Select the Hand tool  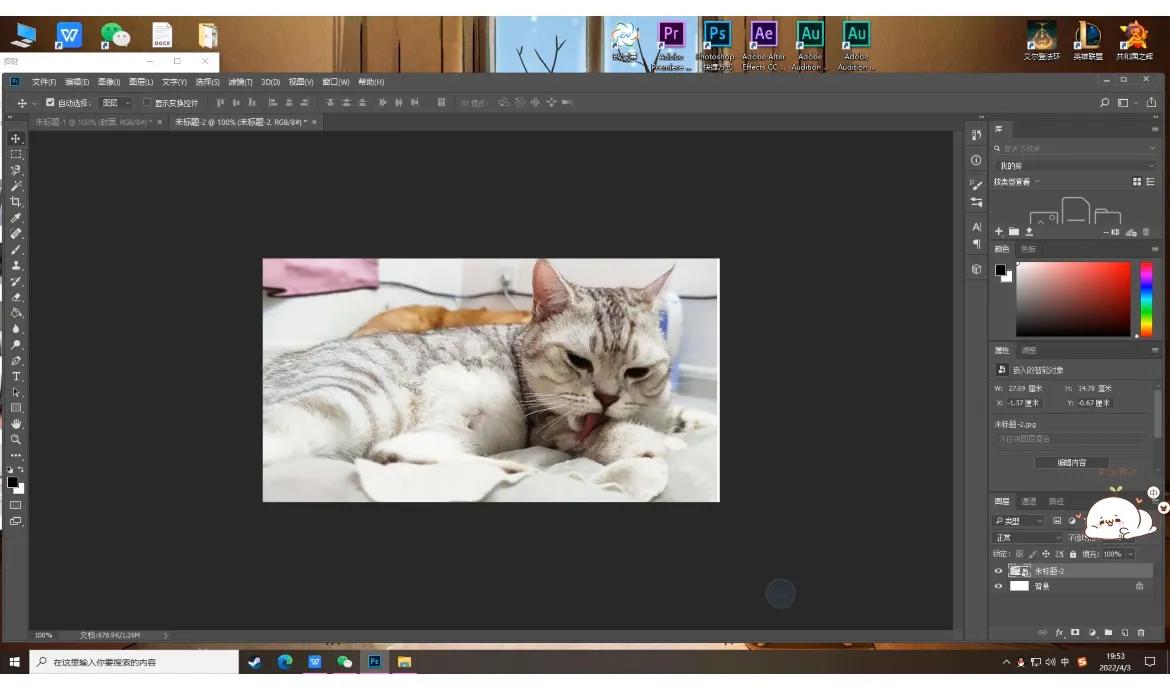coord(16,424)
